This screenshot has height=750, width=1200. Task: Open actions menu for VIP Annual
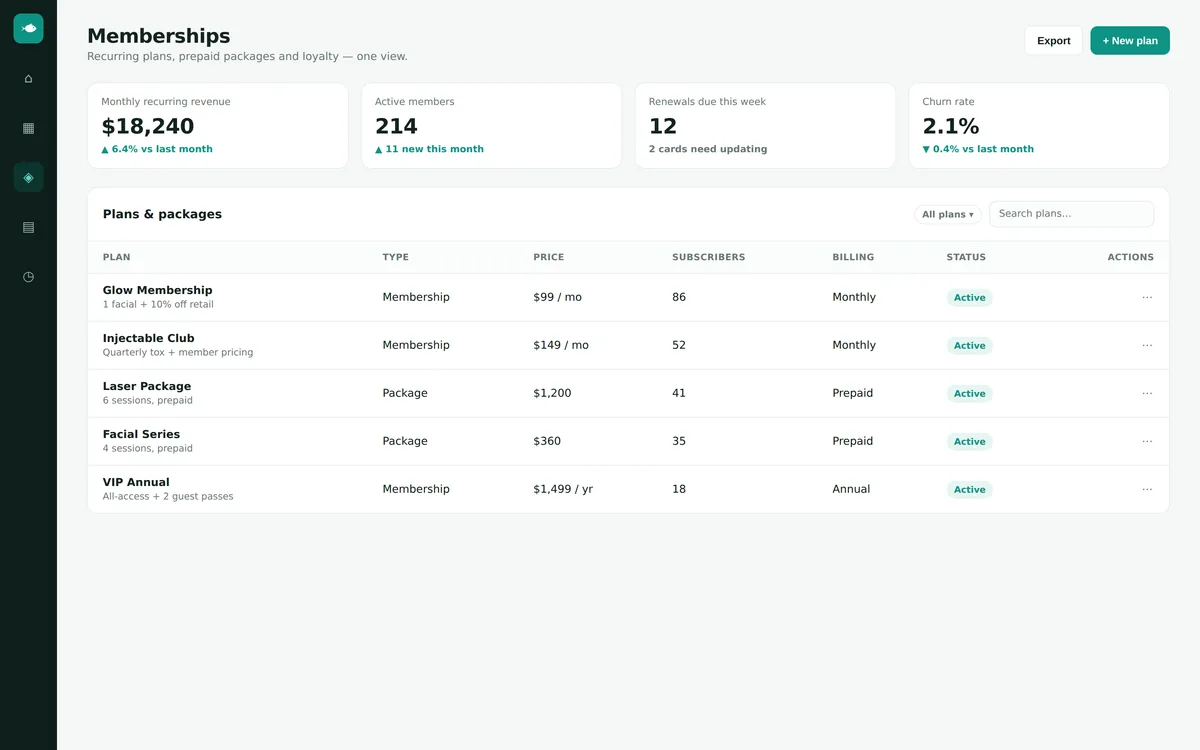(1147, 489)
